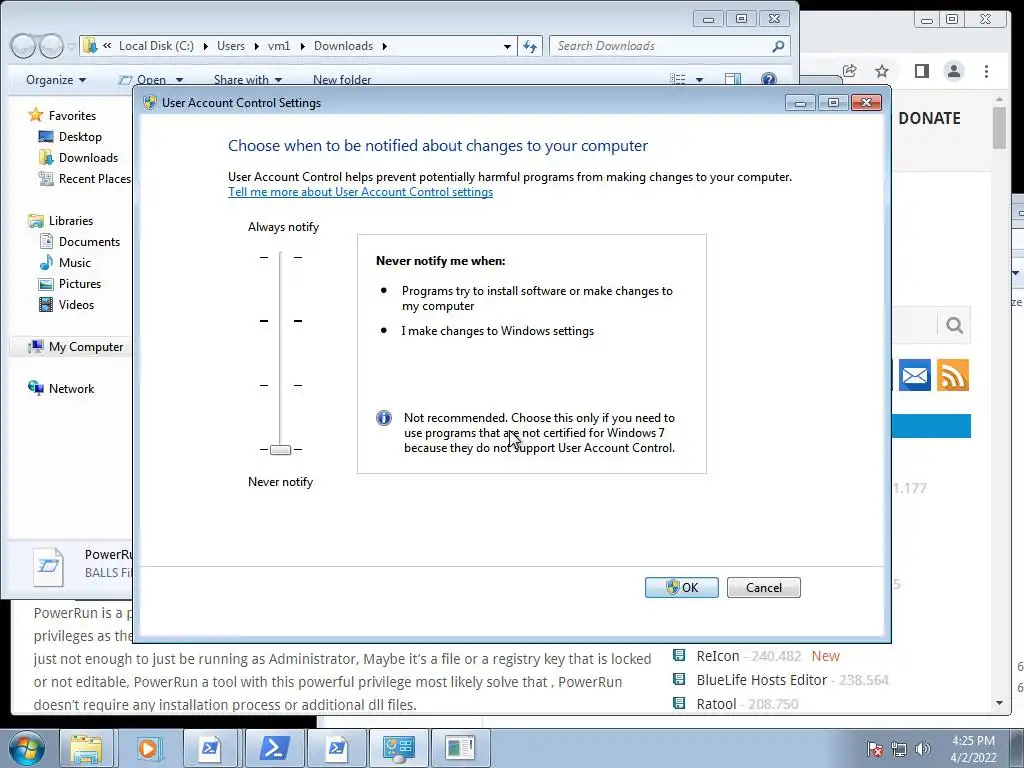Toggle the browser side panel icon
Viewport: 1024px width, 768px height.
(x=921, y=71)
